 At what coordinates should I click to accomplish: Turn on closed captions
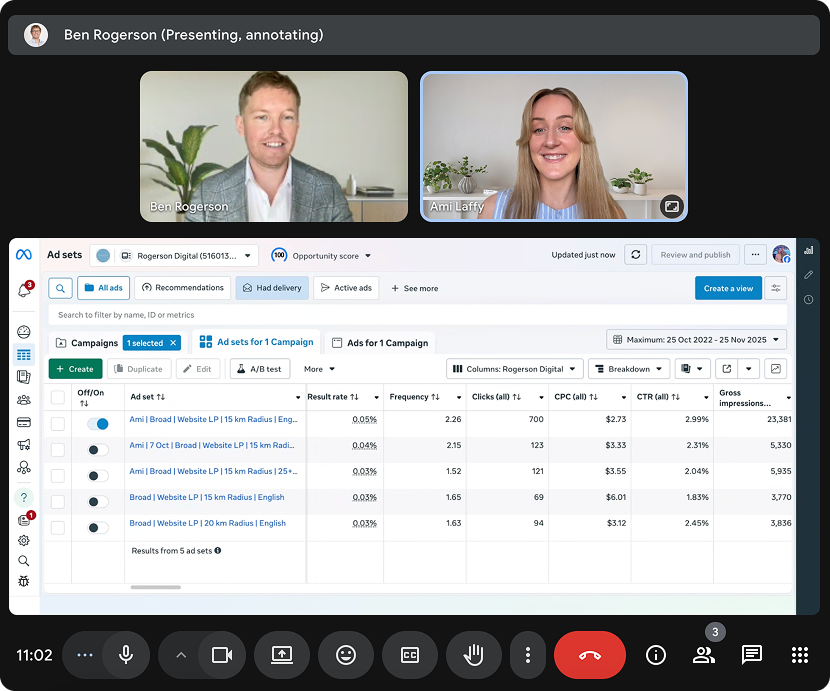[410, 655]
